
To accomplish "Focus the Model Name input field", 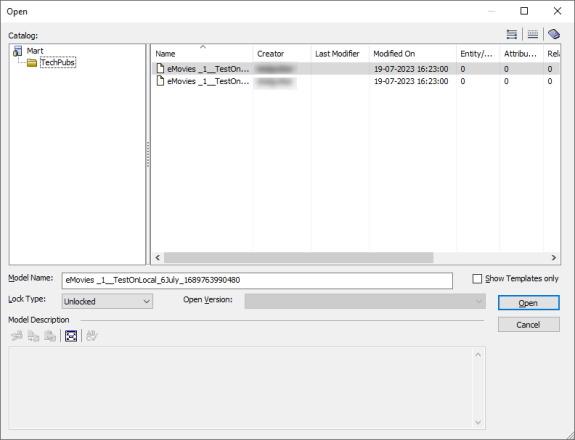I will [x=257, y=280].
